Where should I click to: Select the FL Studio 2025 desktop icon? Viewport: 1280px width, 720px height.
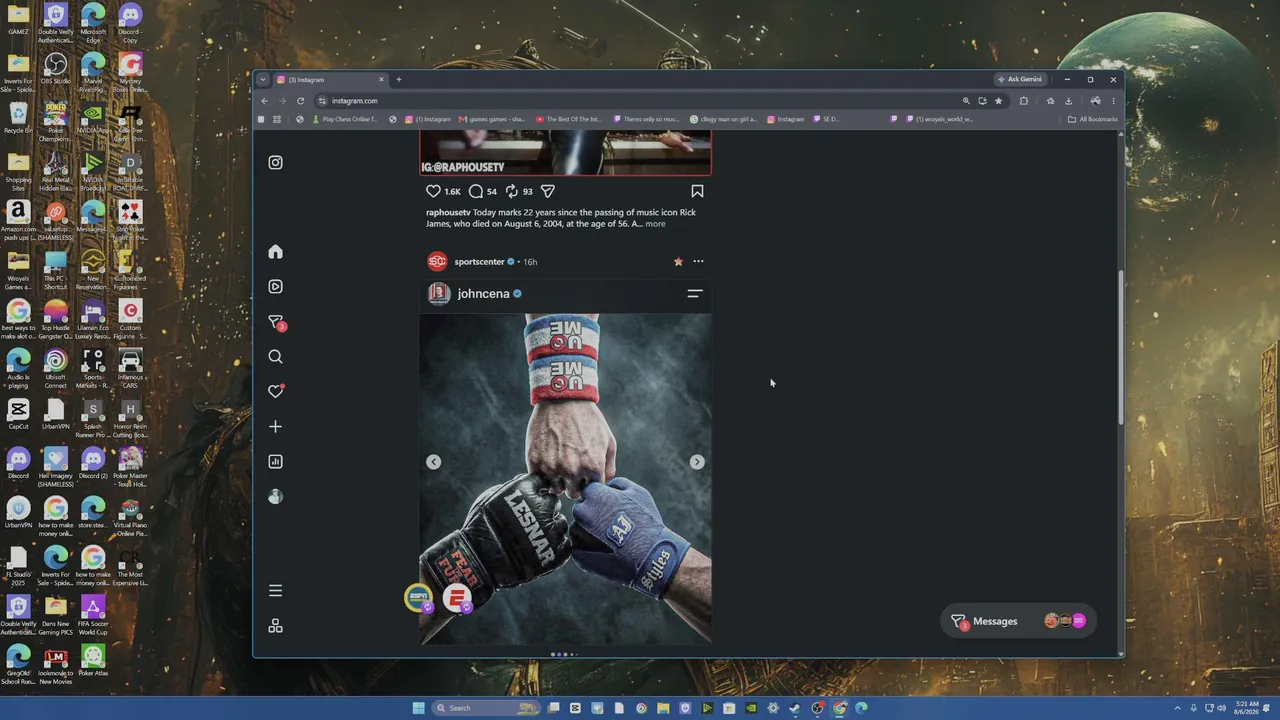(18, 567)
